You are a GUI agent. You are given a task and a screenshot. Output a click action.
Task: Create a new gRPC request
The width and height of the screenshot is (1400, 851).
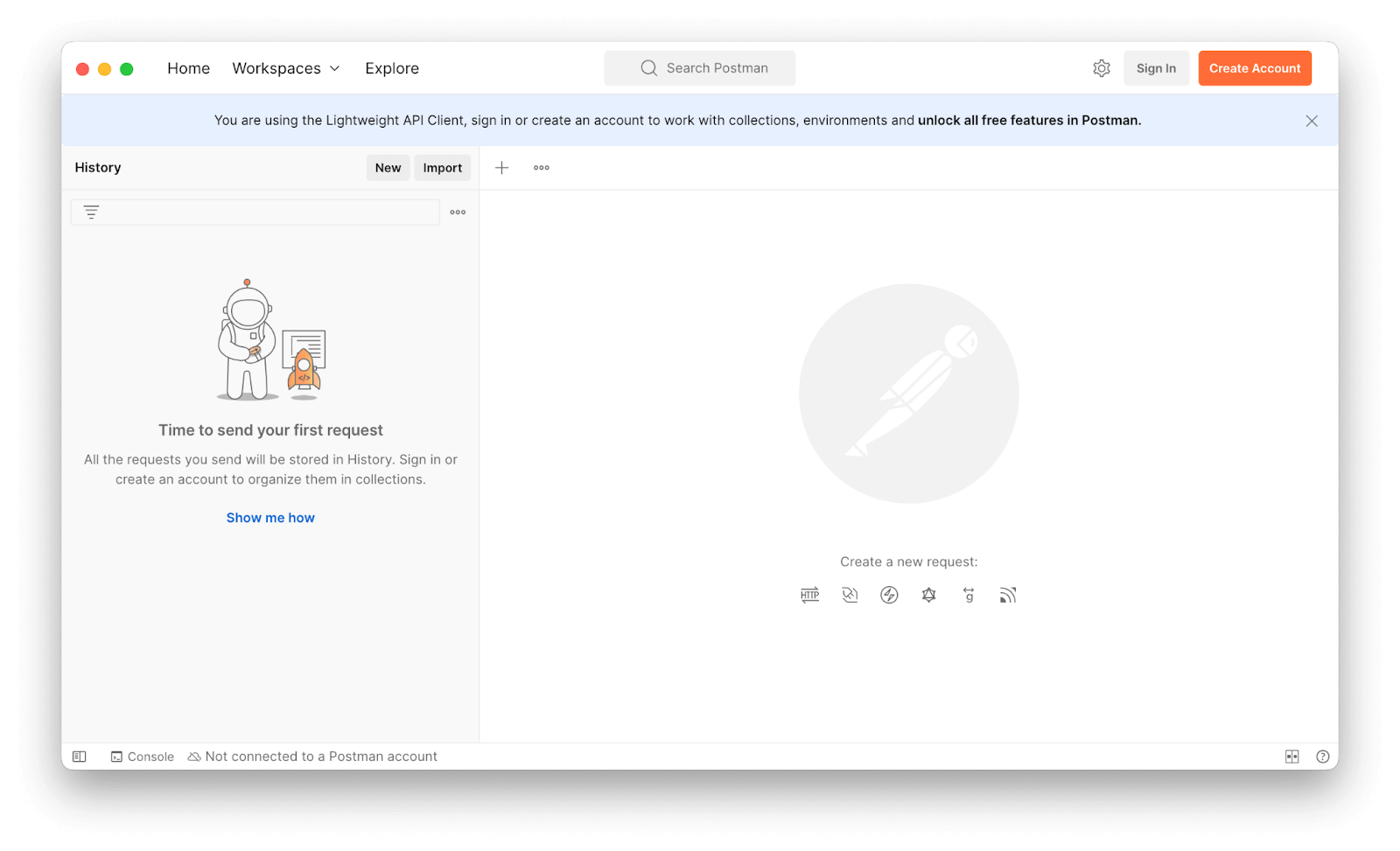click(x=969, y=596)
